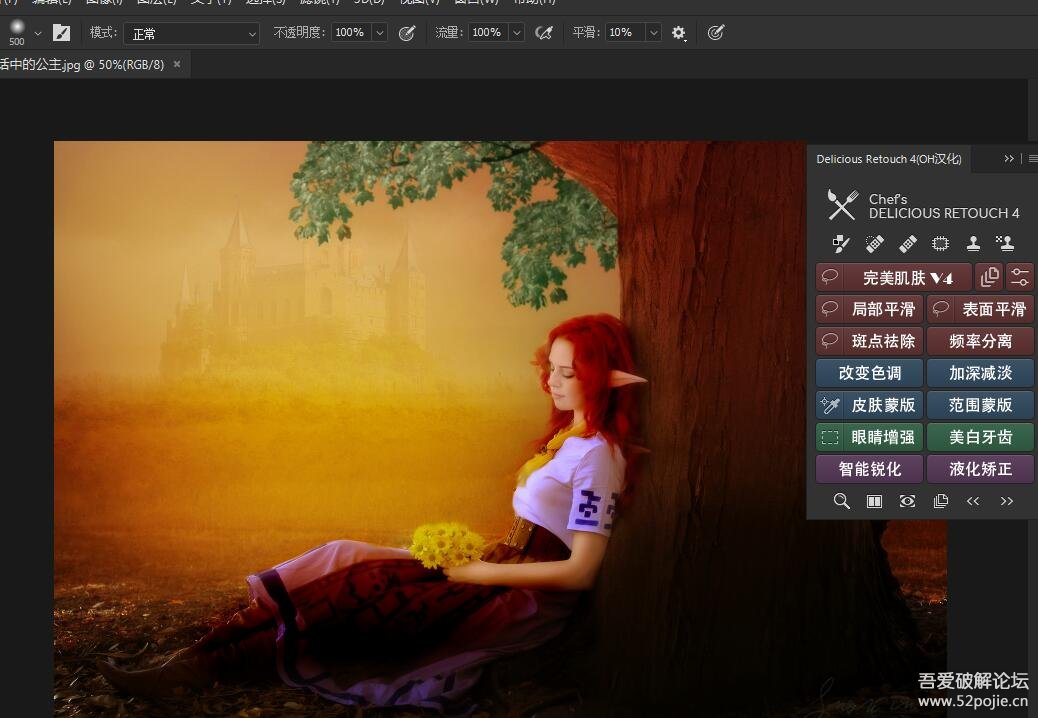Click the 流量 100% value field
The width and height of the screenshot is (1038, 718).
[x=488, y=32]
